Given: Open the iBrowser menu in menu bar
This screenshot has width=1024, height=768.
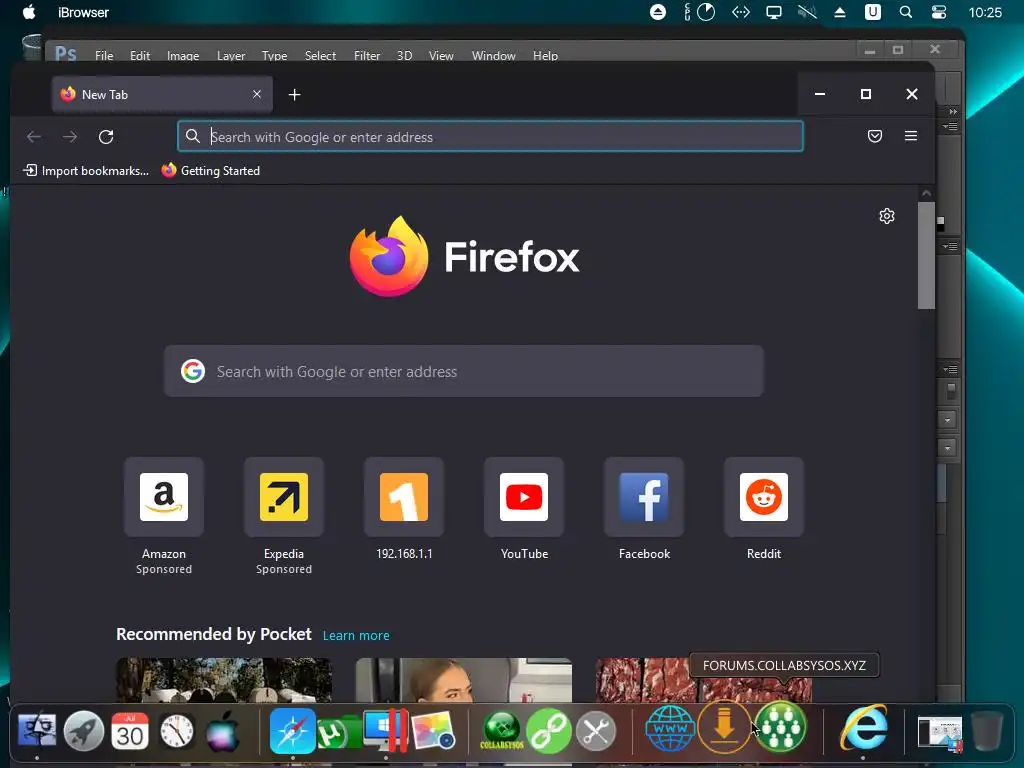Looking at the screenshot, I should (x=84, y=12).
